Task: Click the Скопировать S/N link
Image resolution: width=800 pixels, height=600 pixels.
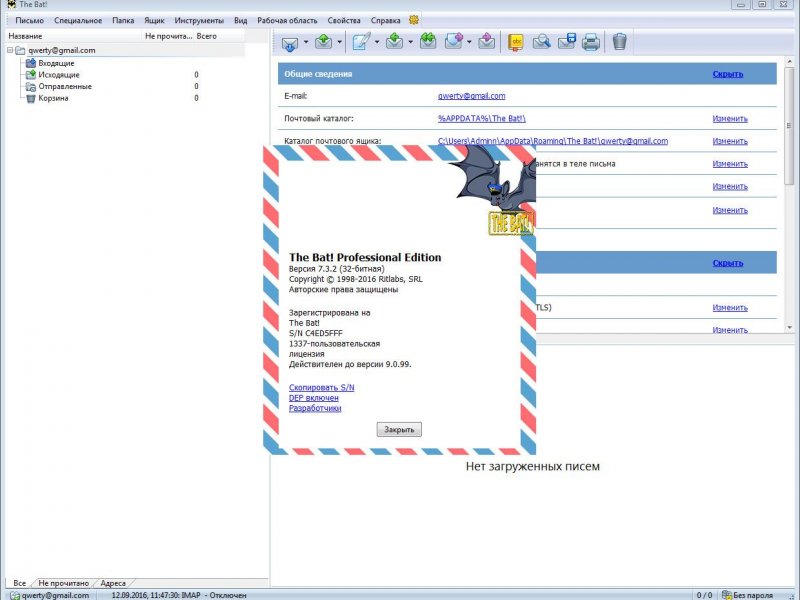Action: coord(321,387)
